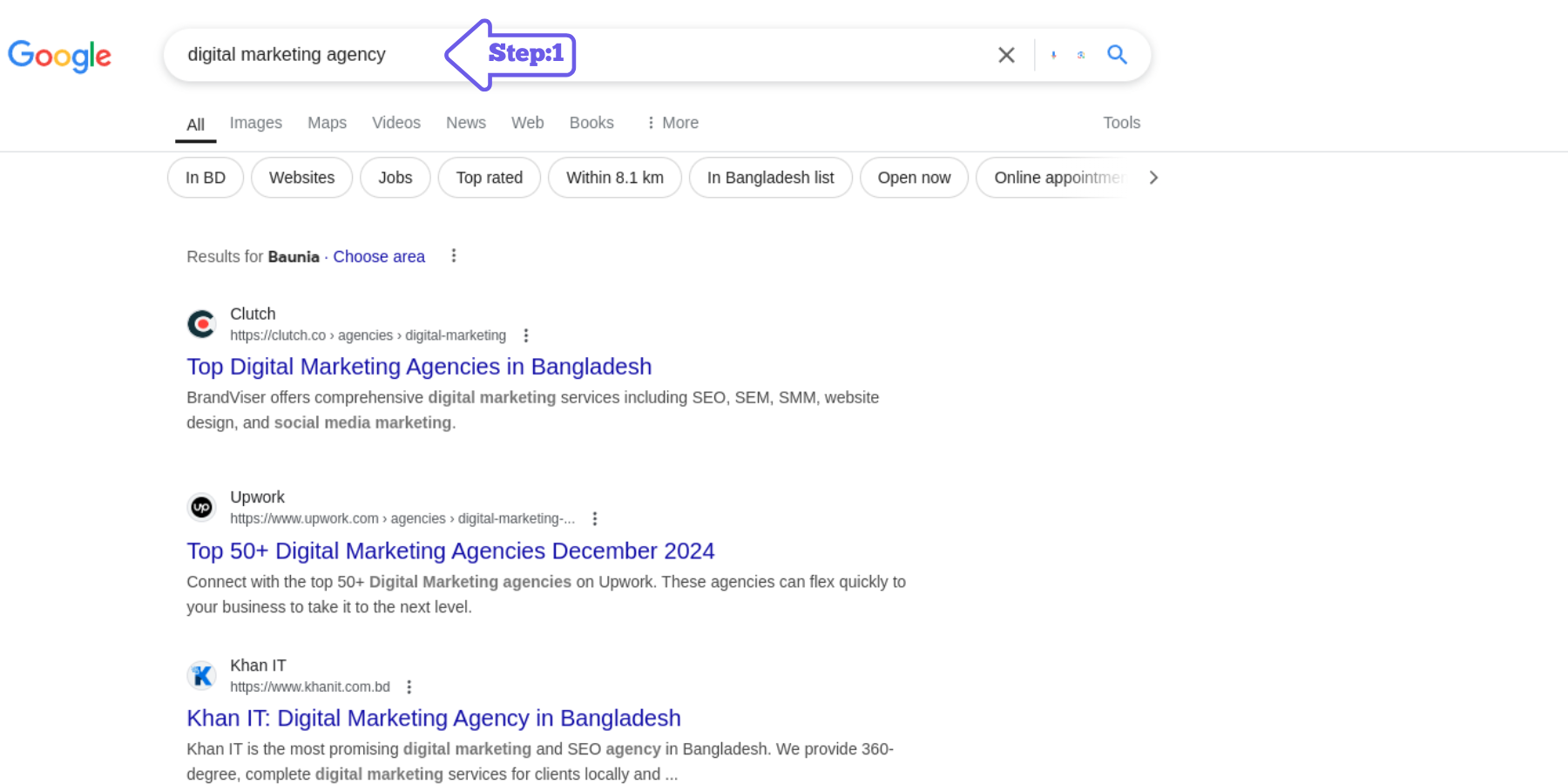
Task: Switch to the Books tab
Action: coord(591,123)
